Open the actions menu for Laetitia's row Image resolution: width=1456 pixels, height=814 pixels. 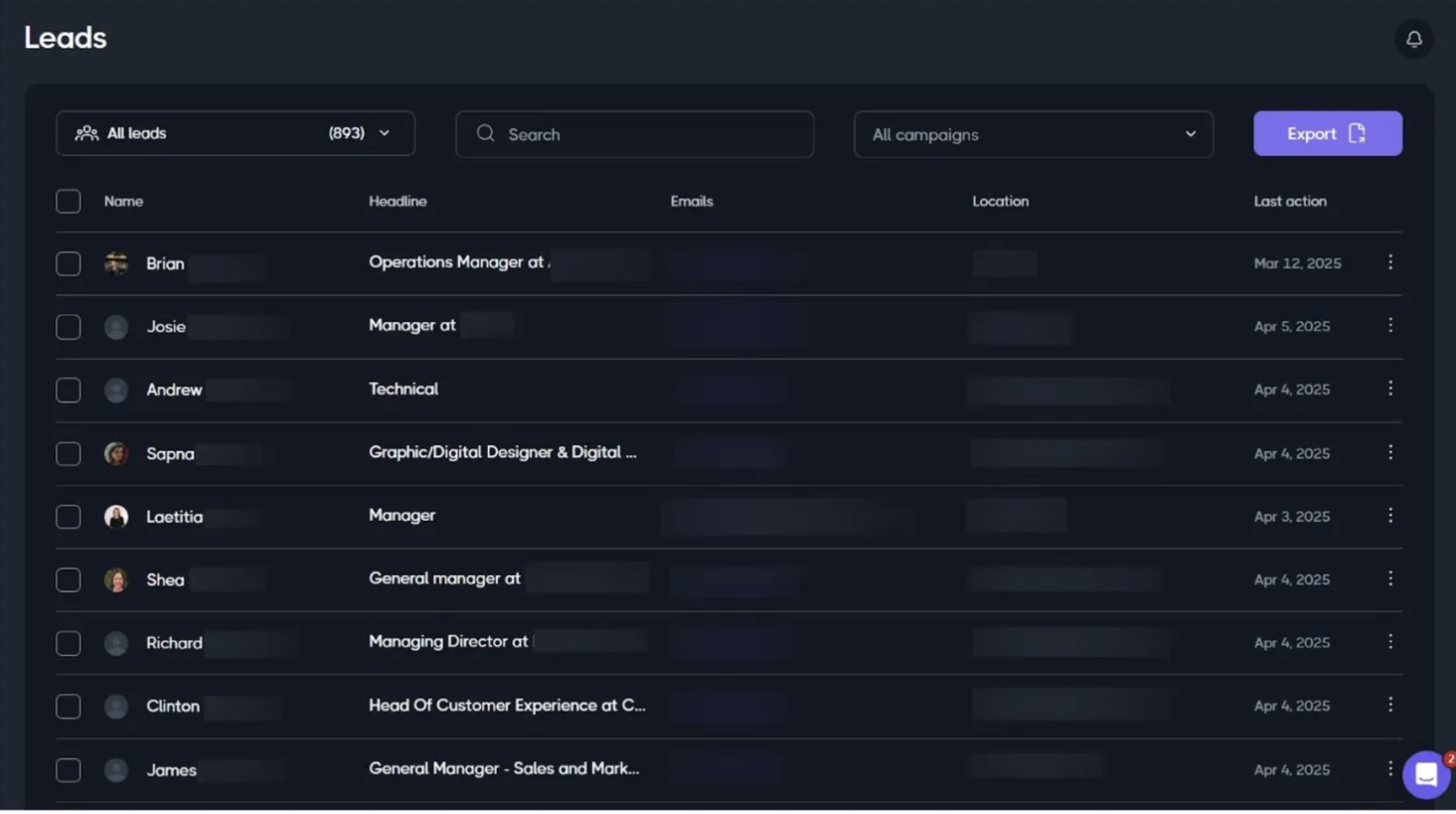(x=1390, y=516)
